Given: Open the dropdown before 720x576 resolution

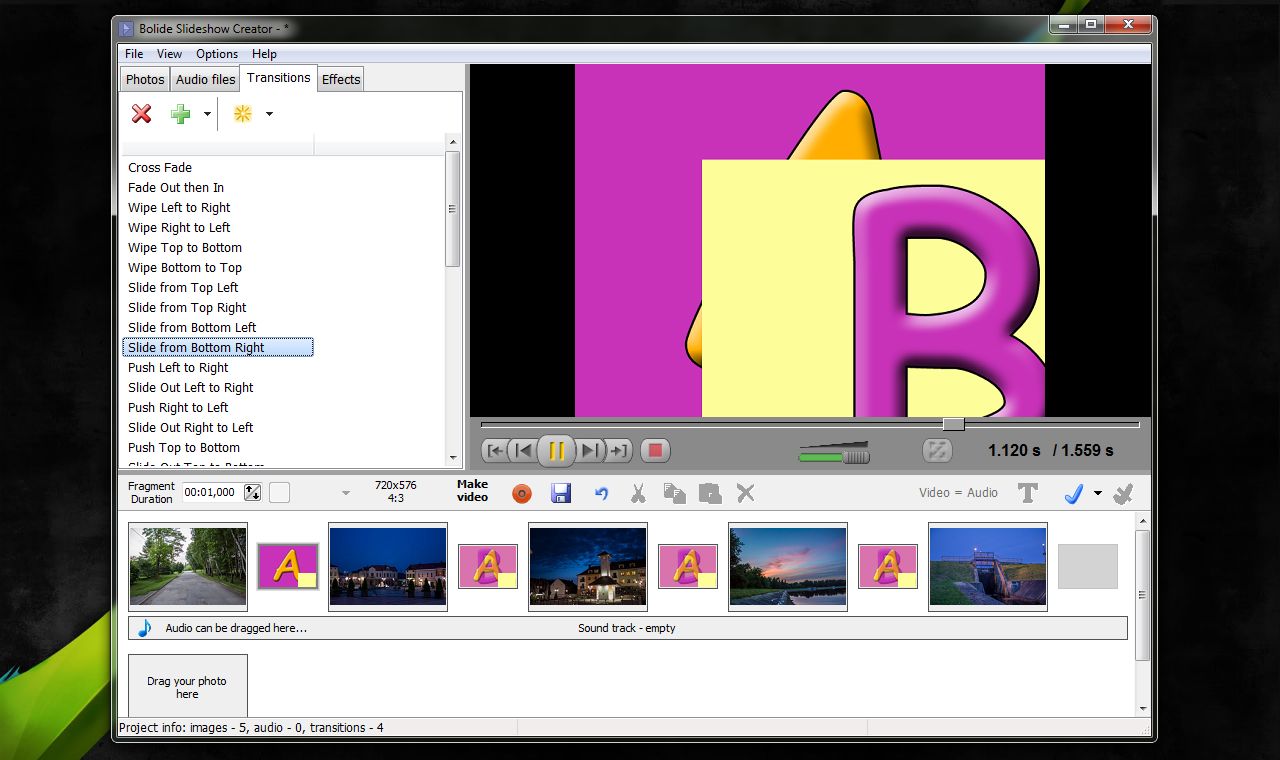Looking at the screenshot, I should 346,493.
